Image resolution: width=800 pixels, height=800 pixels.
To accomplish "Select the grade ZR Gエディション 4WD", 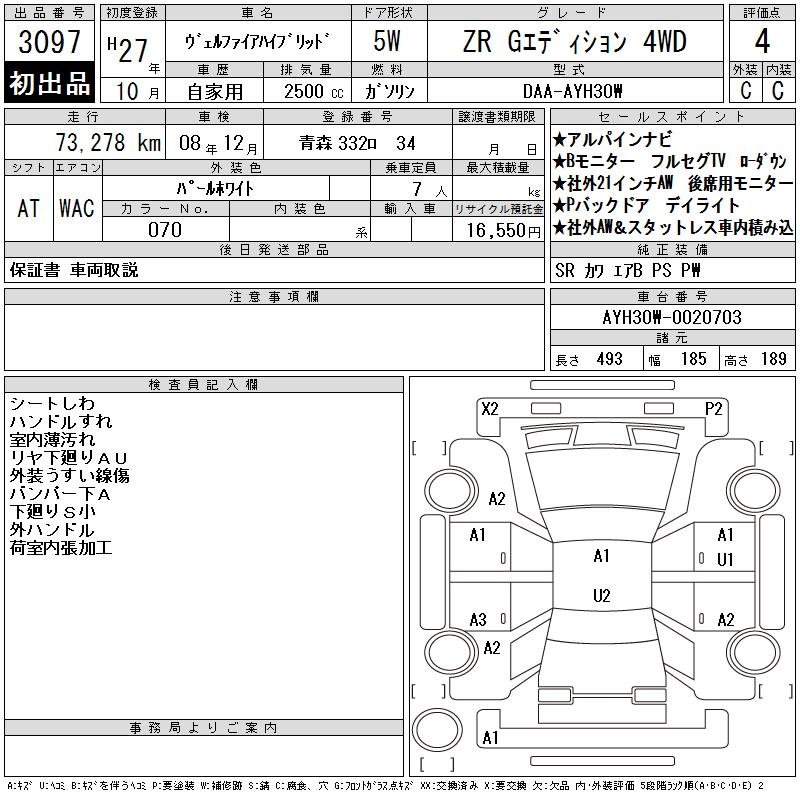I will (x=574, y=42).
